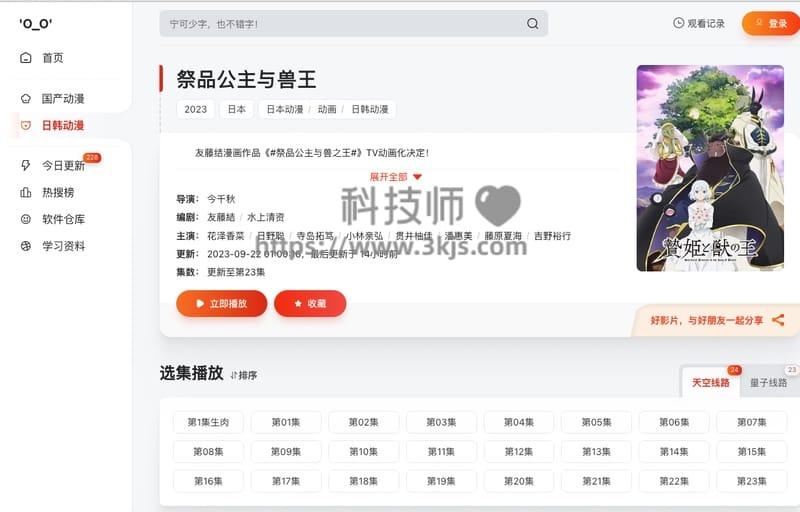Viewport: 800px width, 512px height.
Task: Play episode 第10集
Action: (363, 452)
